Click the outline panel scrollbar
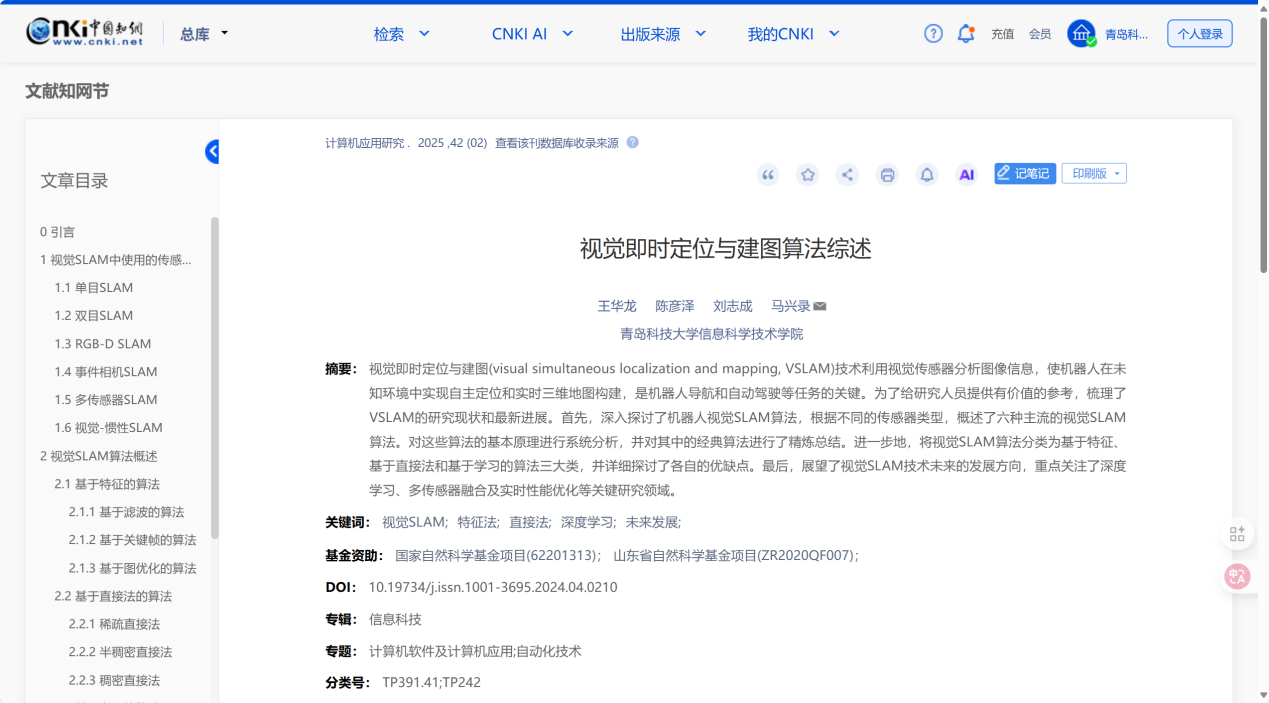 215,378
